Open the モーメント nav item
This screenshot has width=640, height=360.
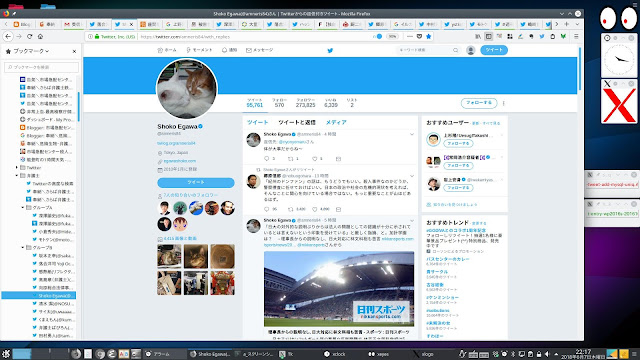tap(199, 50)
